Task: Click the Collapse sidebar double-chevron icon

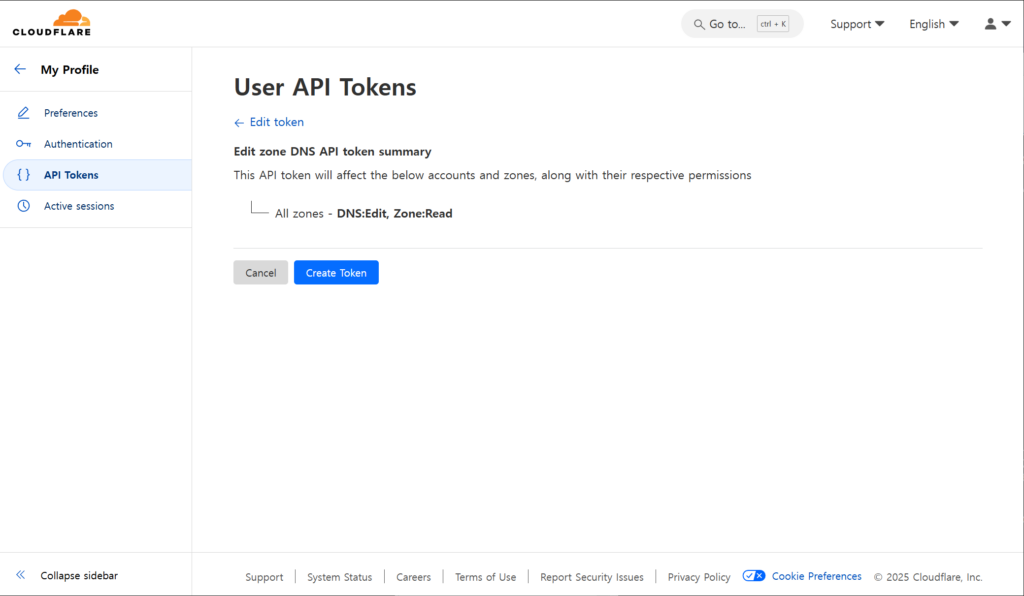Action: click(20, 575)
